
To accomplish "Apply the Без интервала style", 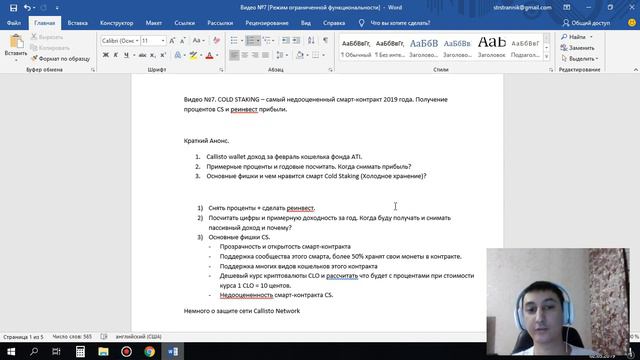I will click(389, 47).
